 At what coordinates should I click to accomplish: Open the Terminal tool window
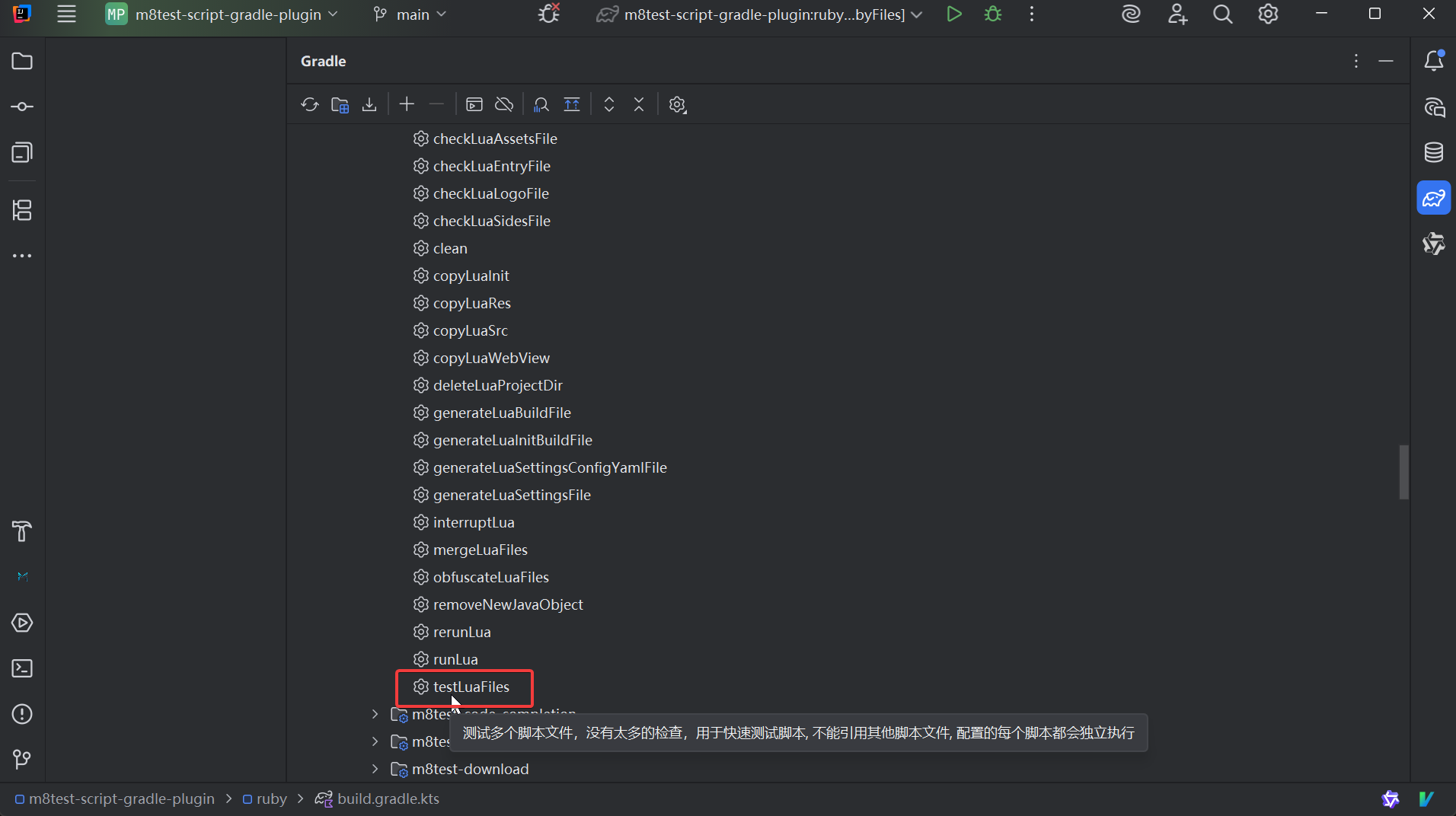click(x=22, y=668)
